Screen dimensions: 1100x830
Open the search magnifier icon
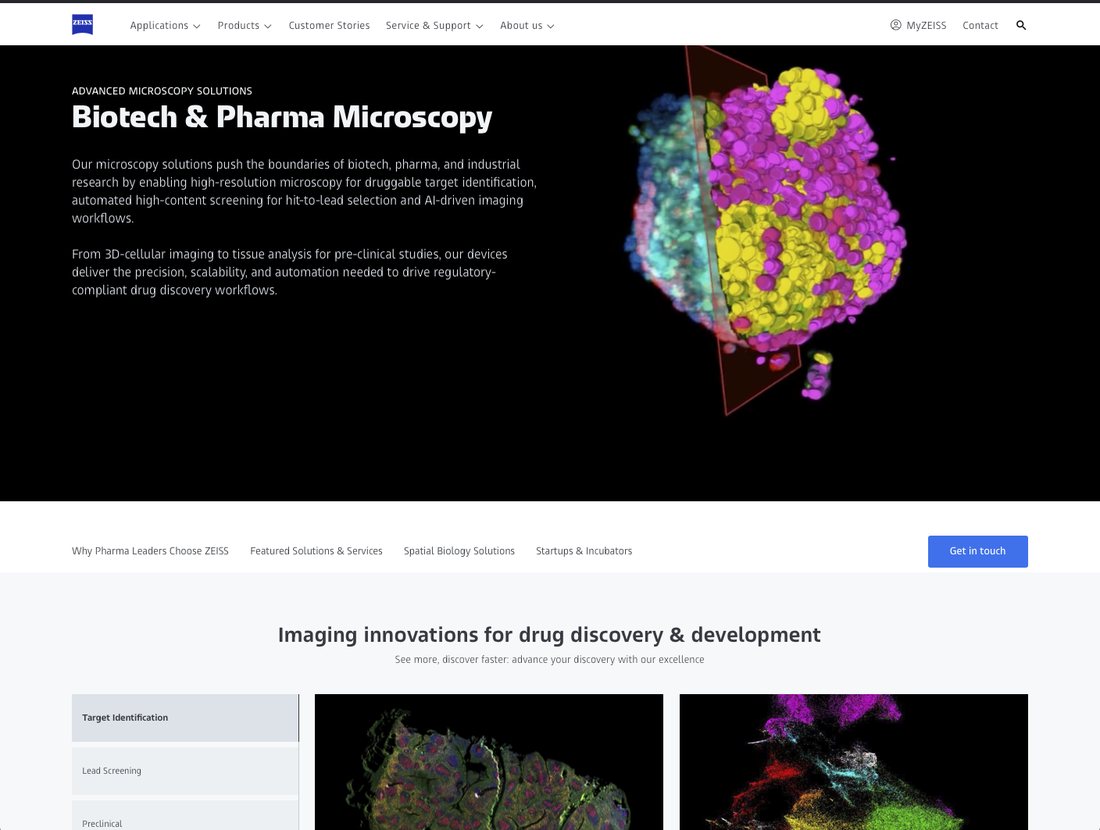pos(1021,25)
